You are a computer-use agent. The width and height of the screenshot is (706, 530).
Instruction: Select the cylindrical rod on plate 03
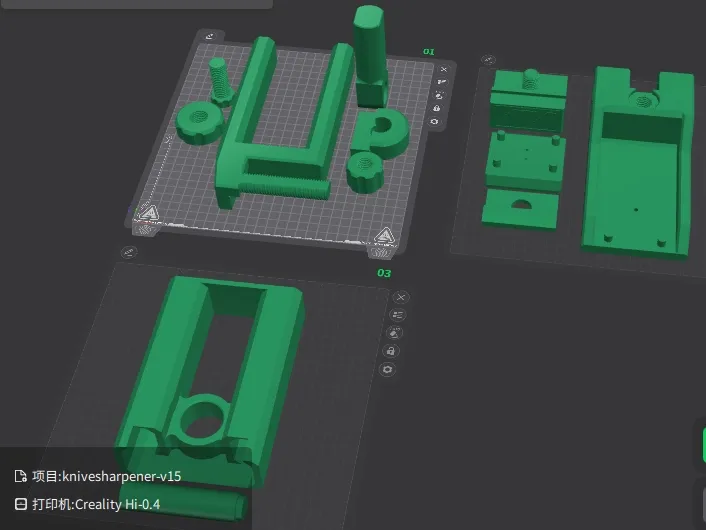point(182,500)
